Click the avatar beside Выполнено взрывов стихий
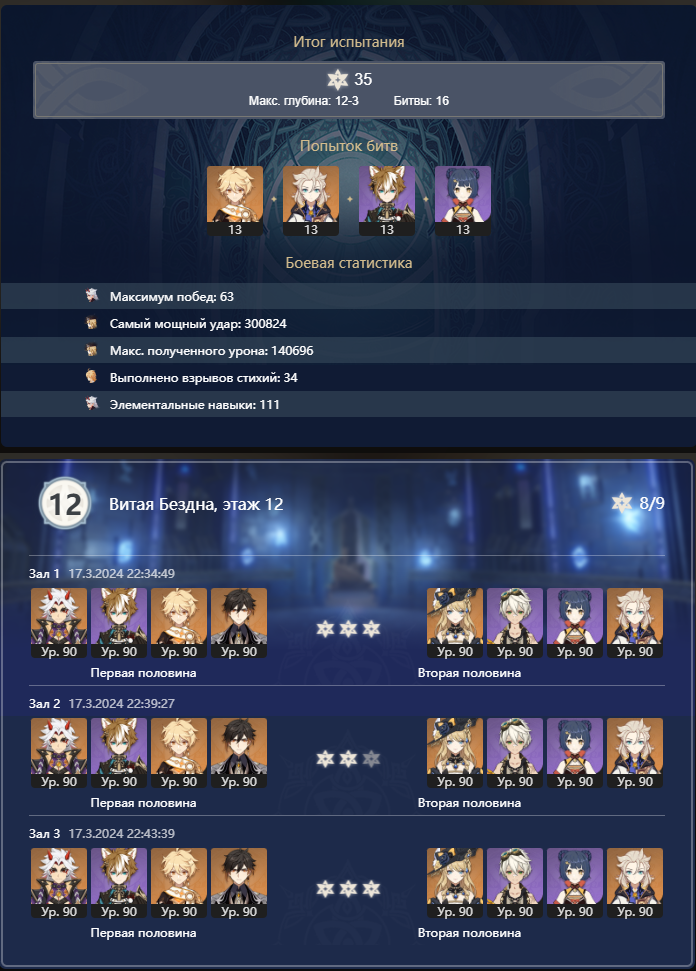This screenshot has width=696, height=971. [x=92, y=377]
